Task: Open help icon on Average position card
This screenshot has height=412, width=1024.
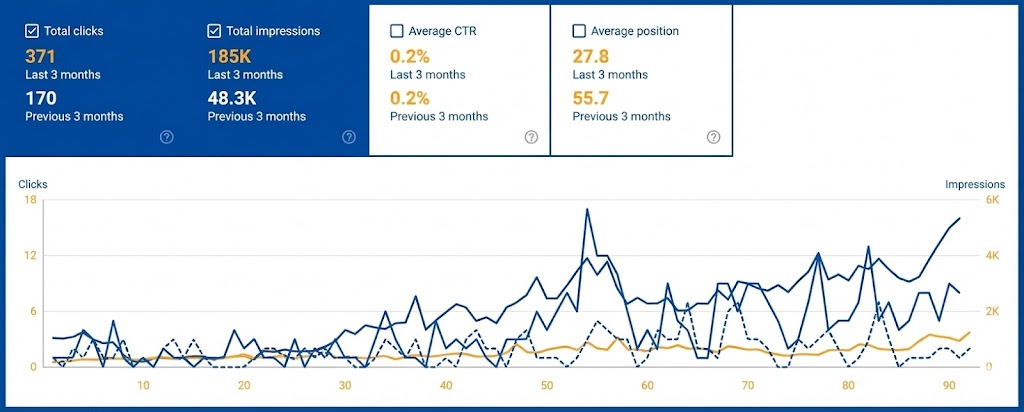Action: 713,137
